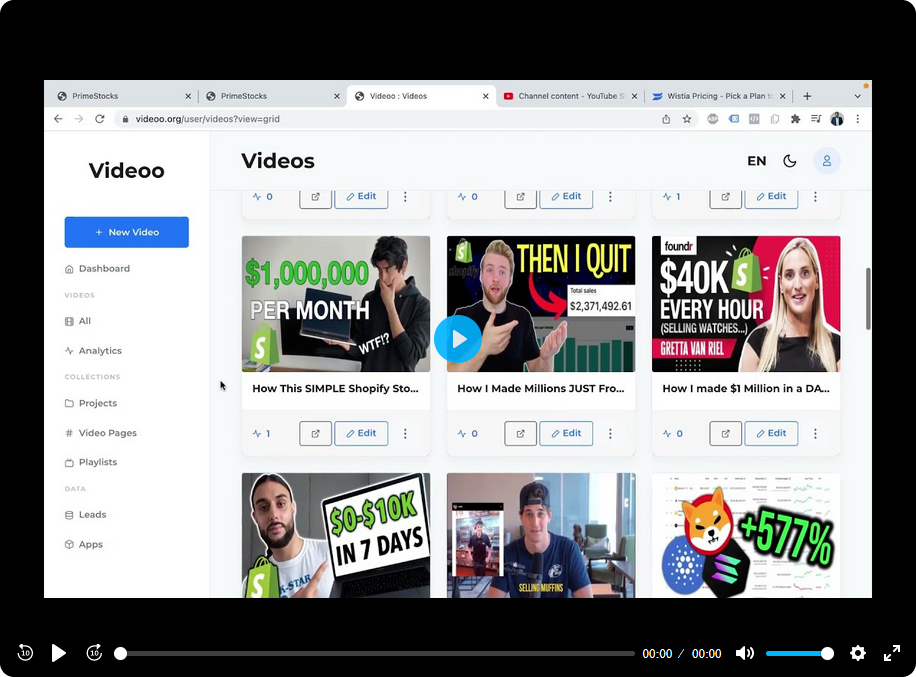This screenshot has width=916, height=677.
Task: Adjust the player volume slider
Action: click(x=799, y=654)
